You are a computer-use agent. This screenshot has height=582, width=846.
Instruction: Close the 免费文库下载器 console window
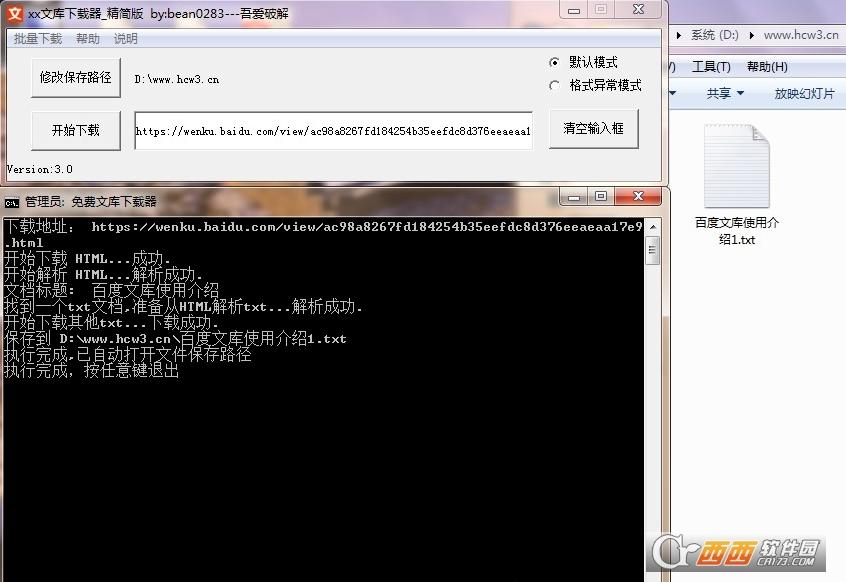pos(638,197)
